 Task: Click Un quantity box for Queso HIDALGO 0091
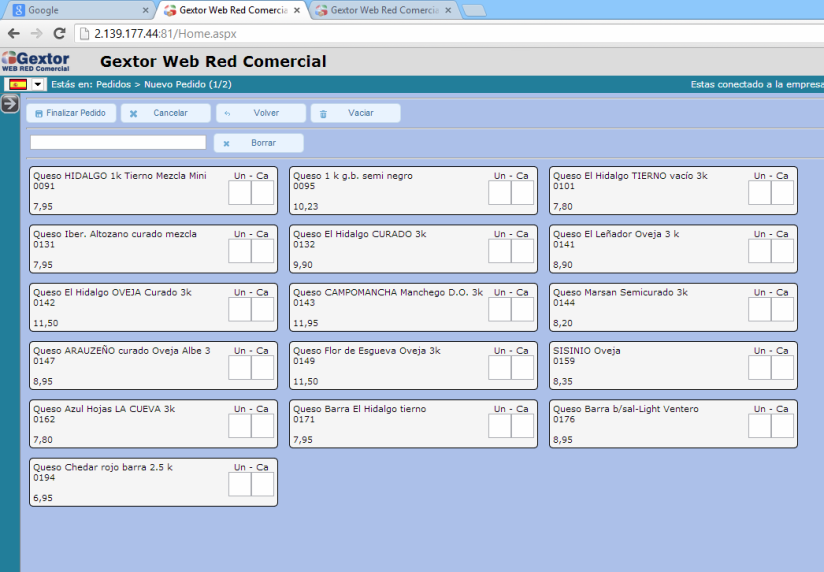239,193
